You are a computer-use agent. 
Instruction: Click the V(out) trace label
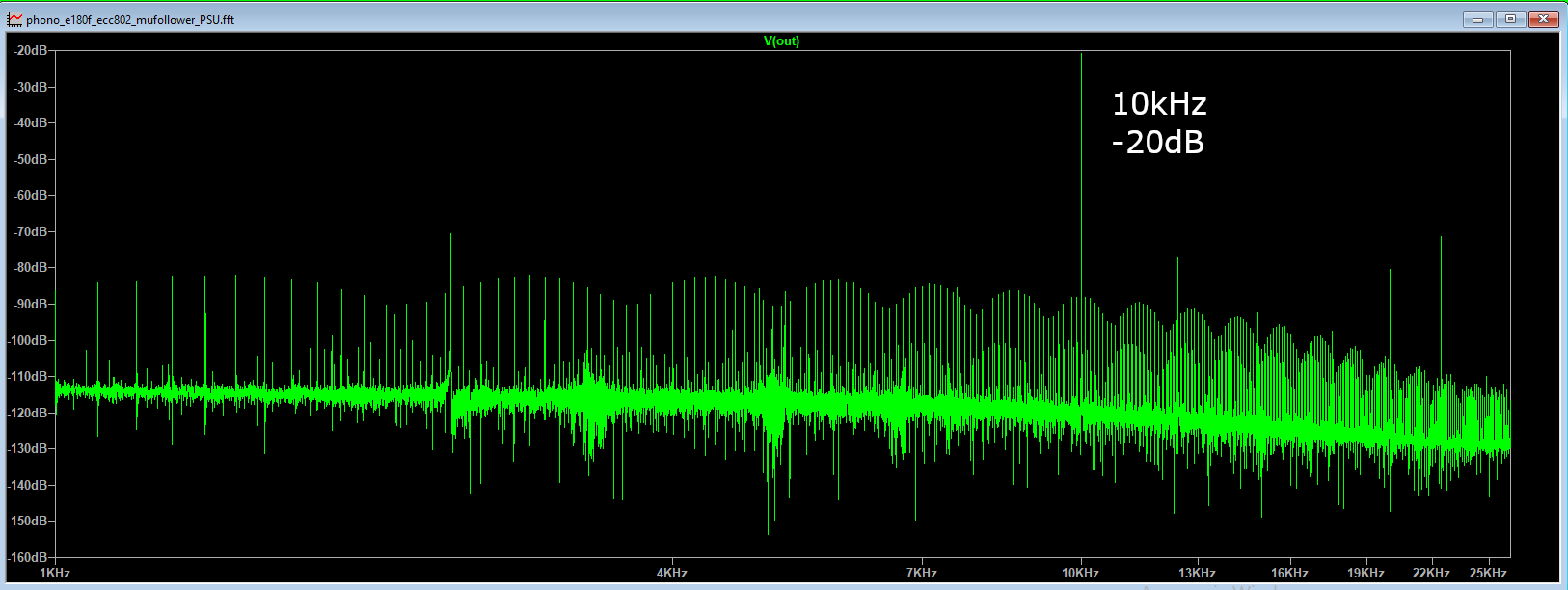click(x=781, y=40)
